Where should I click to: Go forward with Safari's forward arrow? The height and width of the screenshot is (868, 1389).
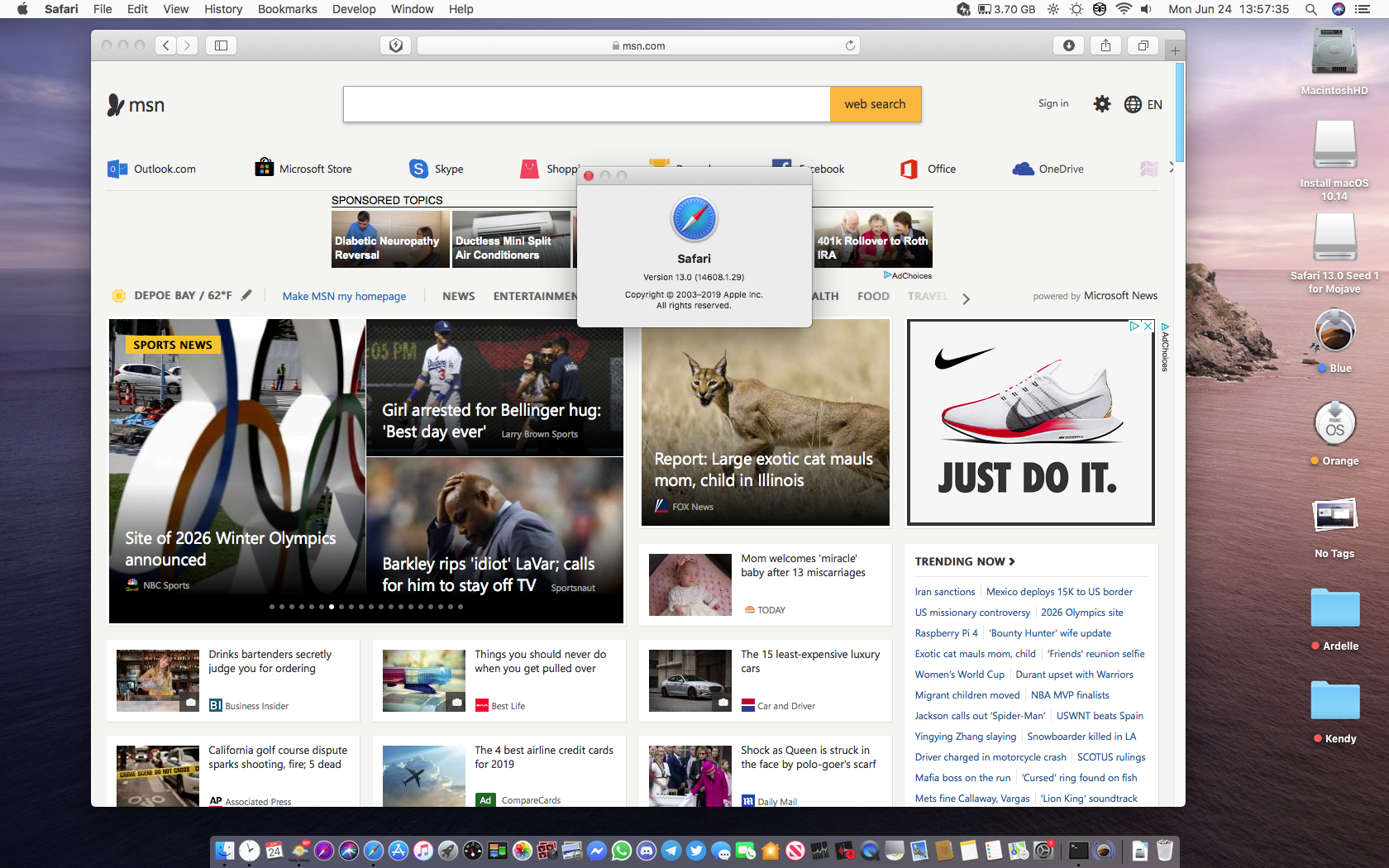188,45
